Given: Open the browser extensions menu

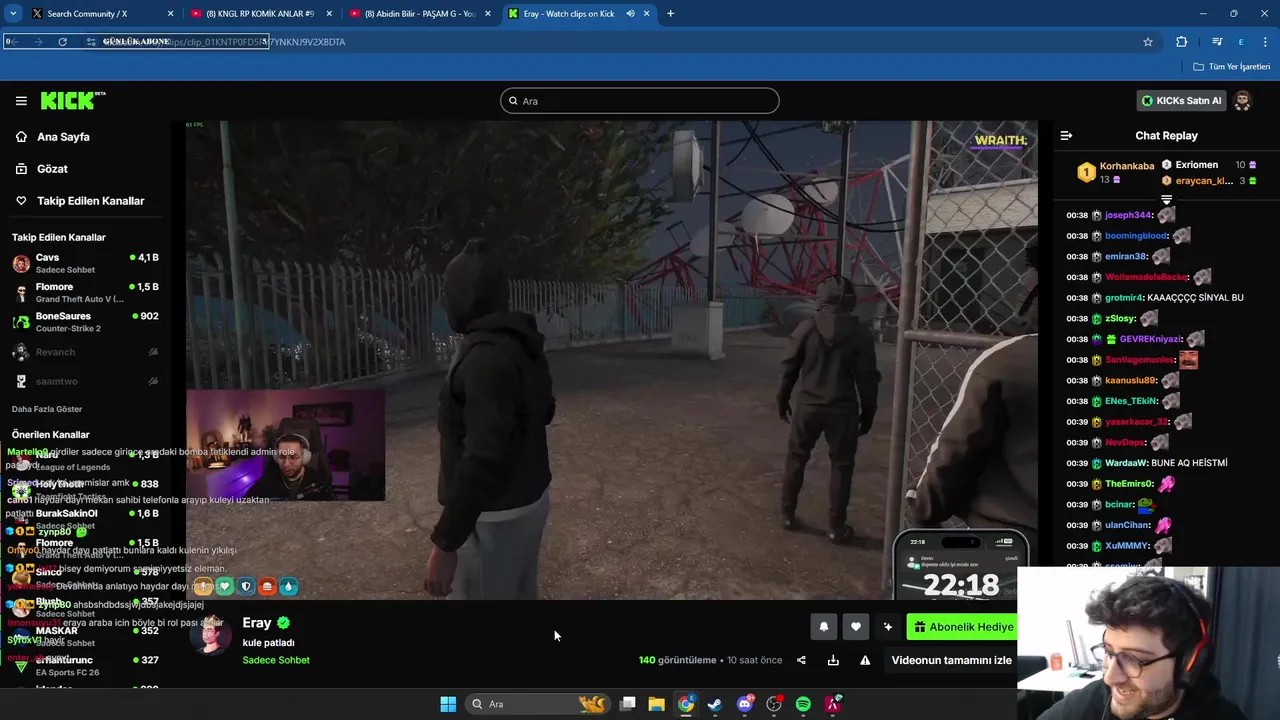Looking at the screenshot, I should (1182, 42).
